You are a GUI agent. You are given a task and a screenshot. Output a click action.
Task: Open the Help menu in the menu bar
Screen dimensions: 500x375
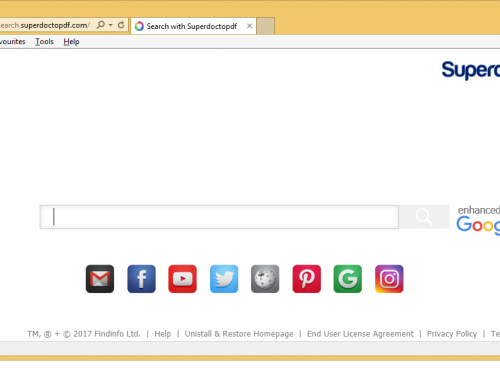pos(71,42)
